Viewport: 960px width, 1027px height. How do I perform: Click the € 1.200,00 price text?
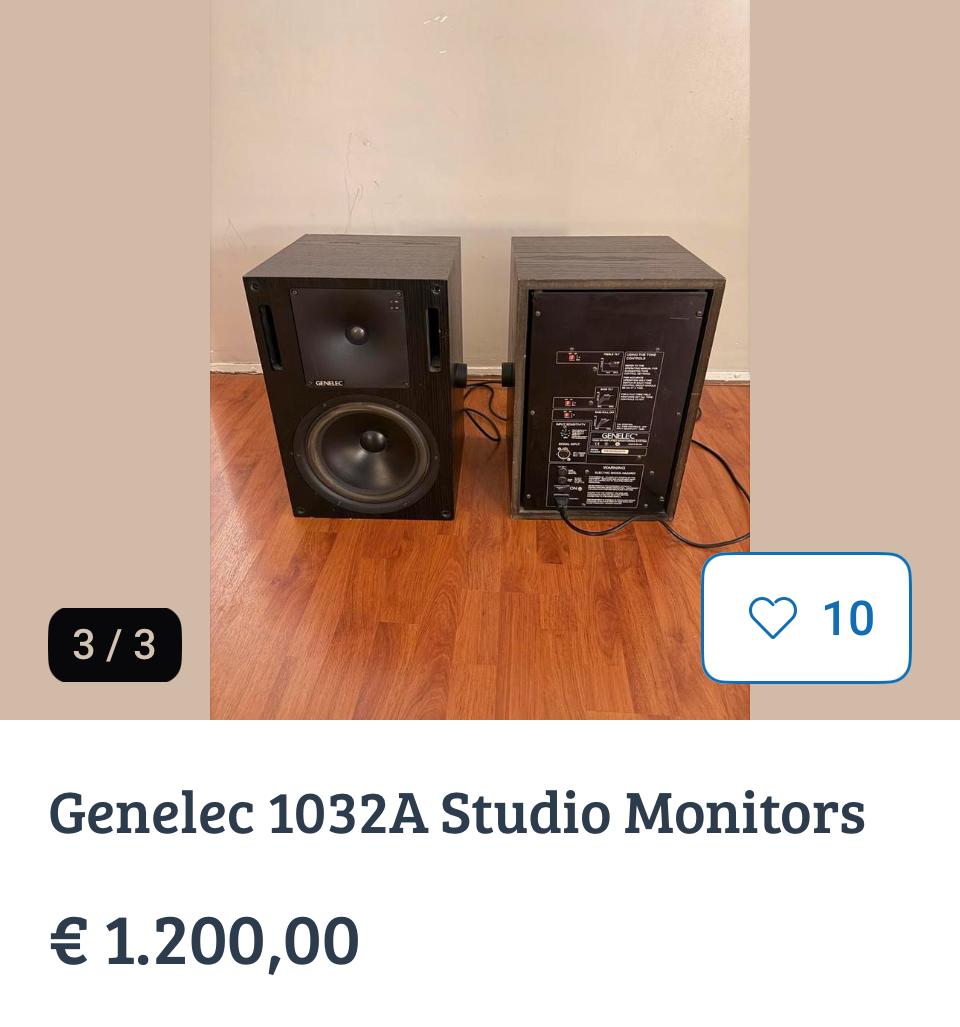pos(204,941)
